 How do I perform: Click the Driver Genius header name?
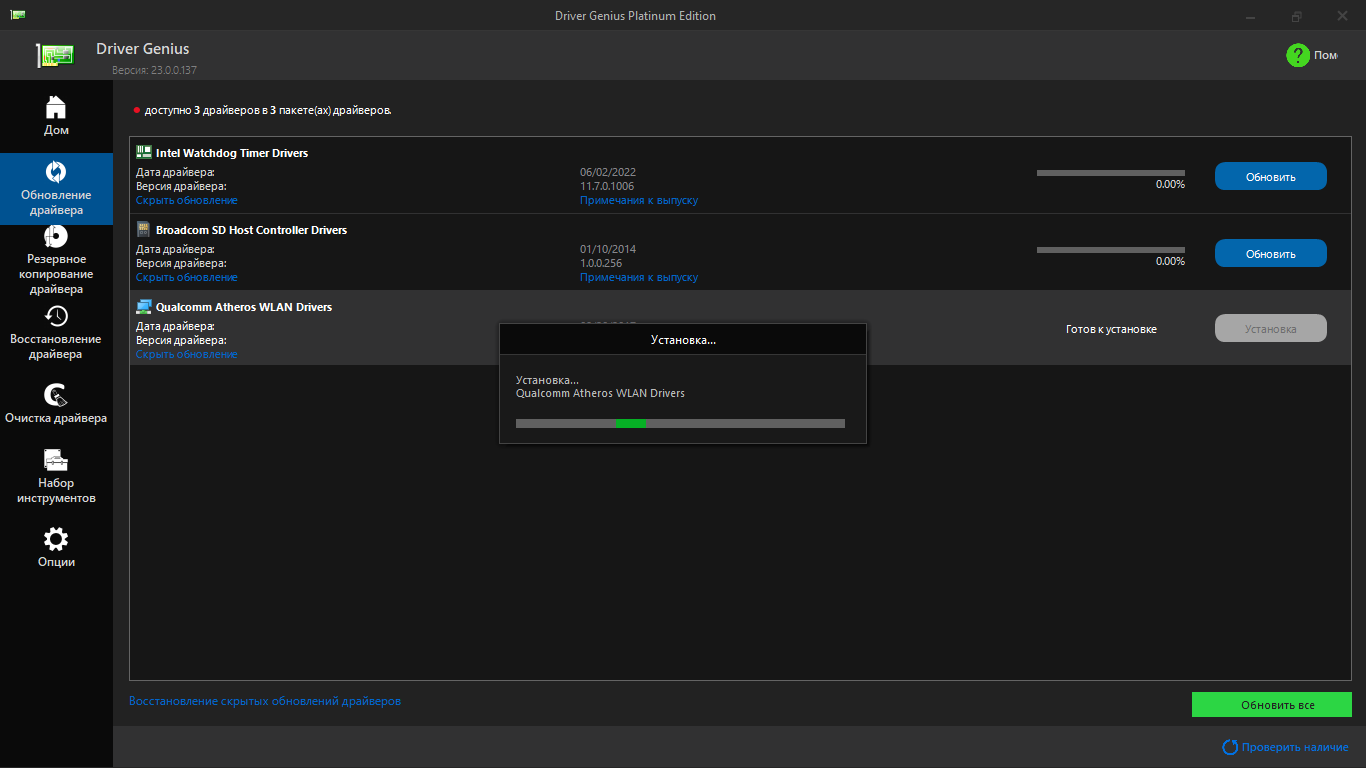[142, 49]
